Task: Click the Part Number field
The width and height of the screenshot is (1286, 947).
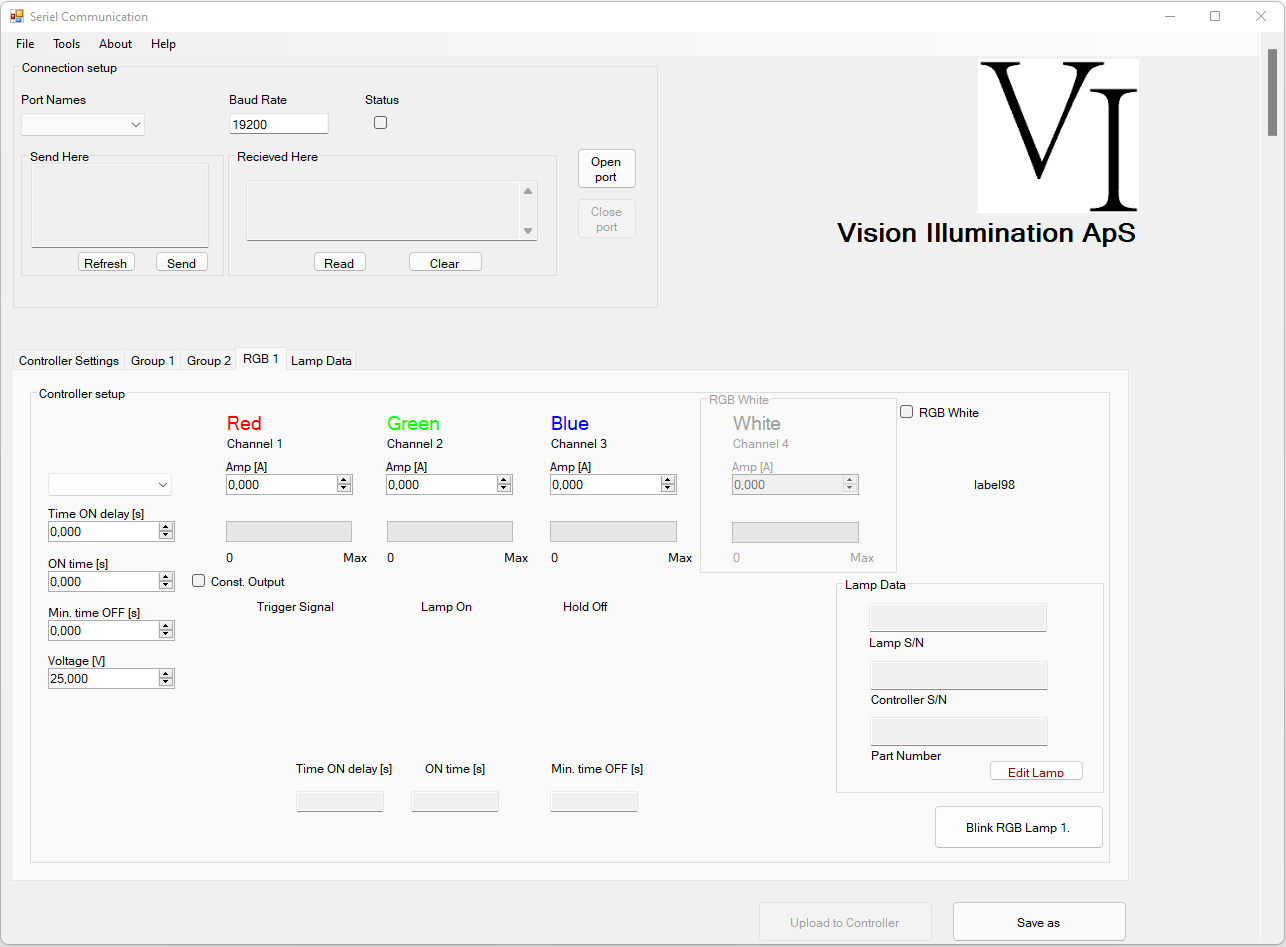Action: click(x=959, y=731)
